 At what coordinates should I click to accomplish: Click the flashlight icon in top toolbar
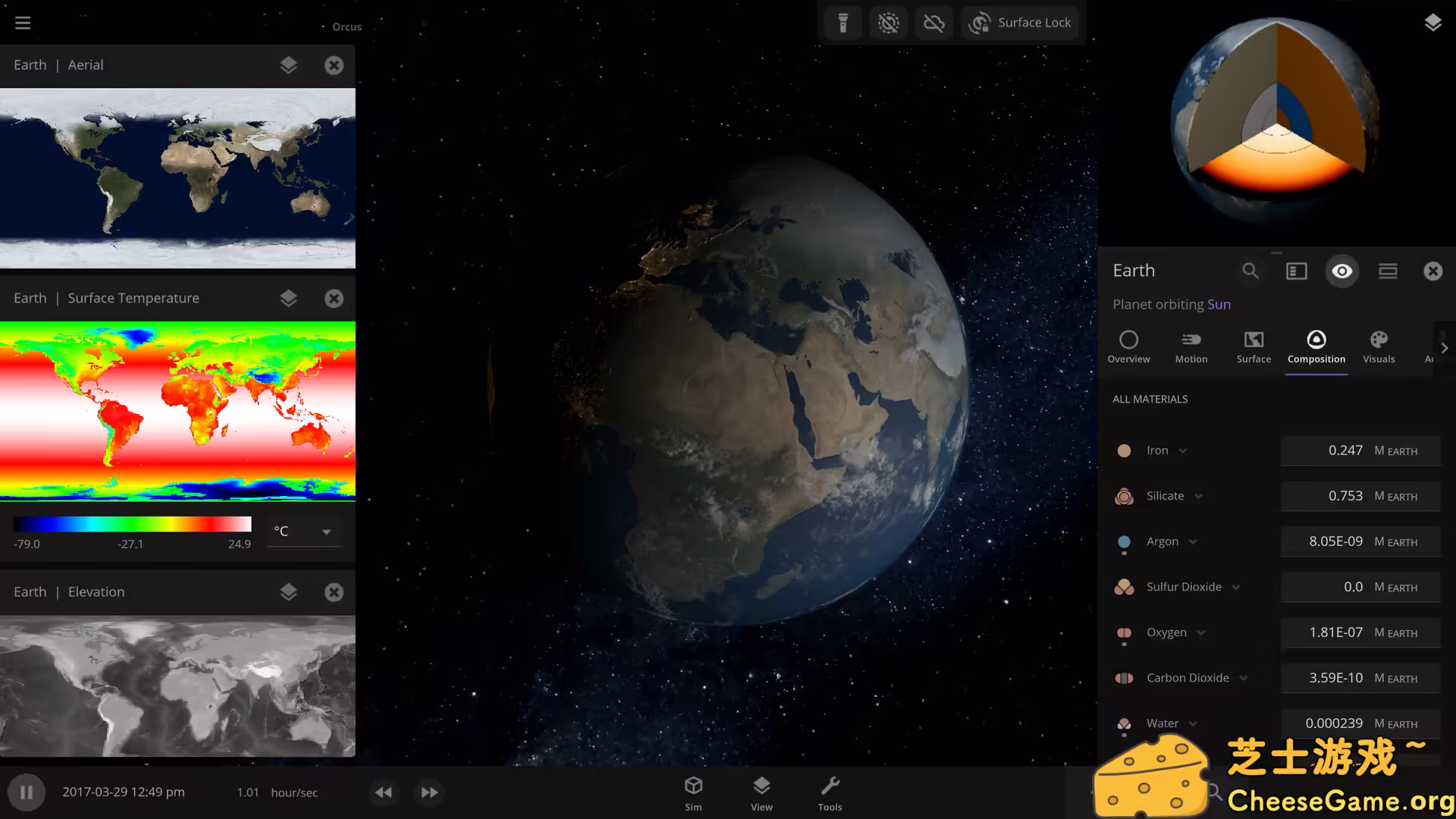click(x=843, y=23)
